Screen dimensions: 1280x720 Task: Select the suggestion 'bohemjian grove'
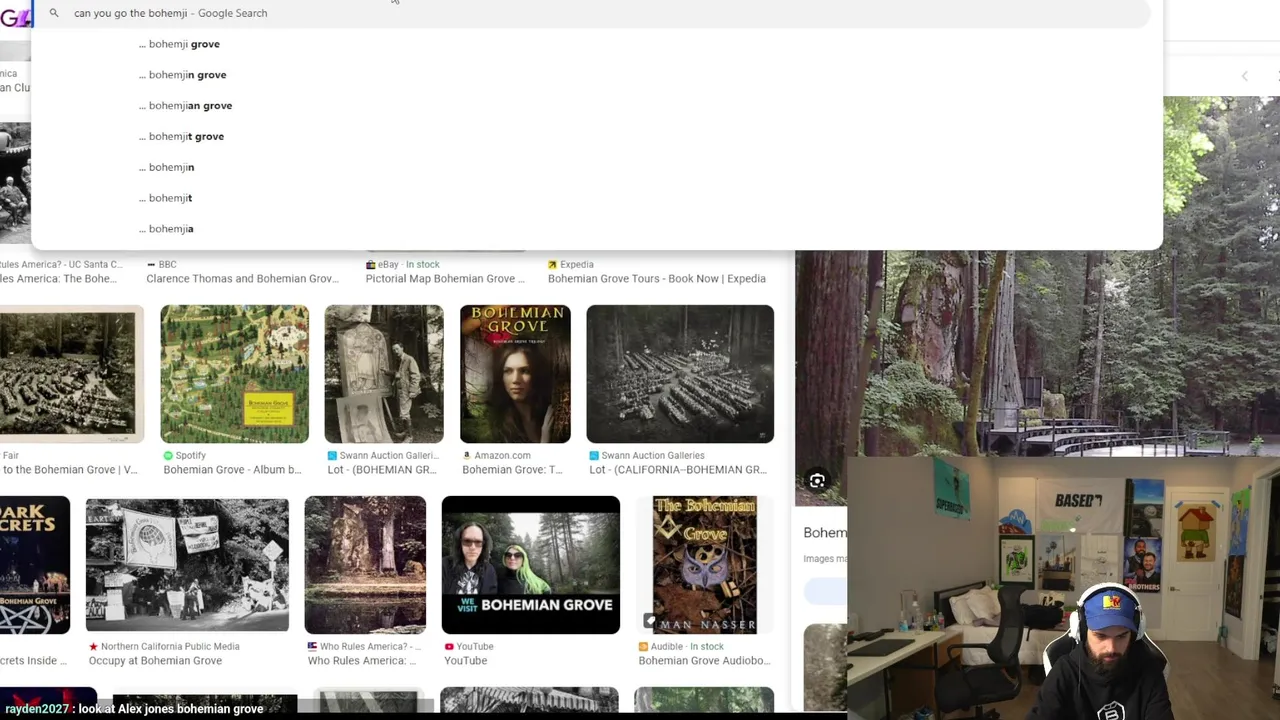coord(186,106)
